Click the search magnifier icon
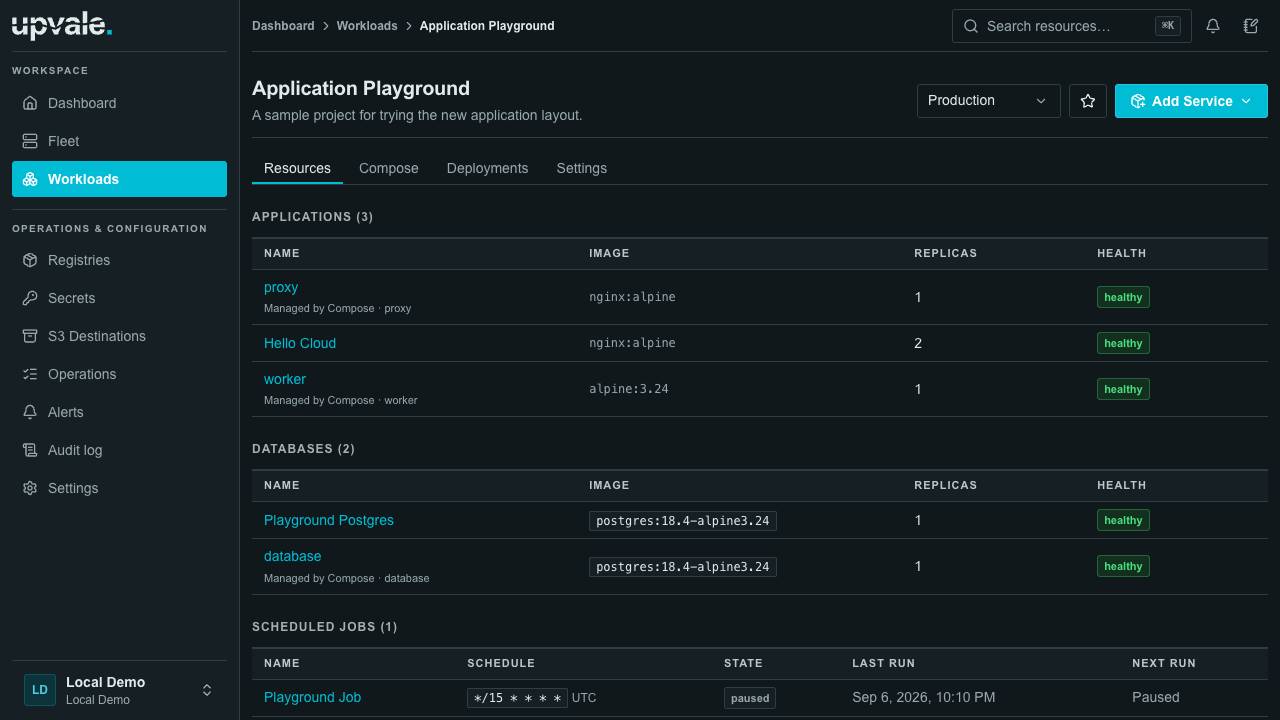The width and height of the screenshot is (1280, 720). tap(970, 26)
